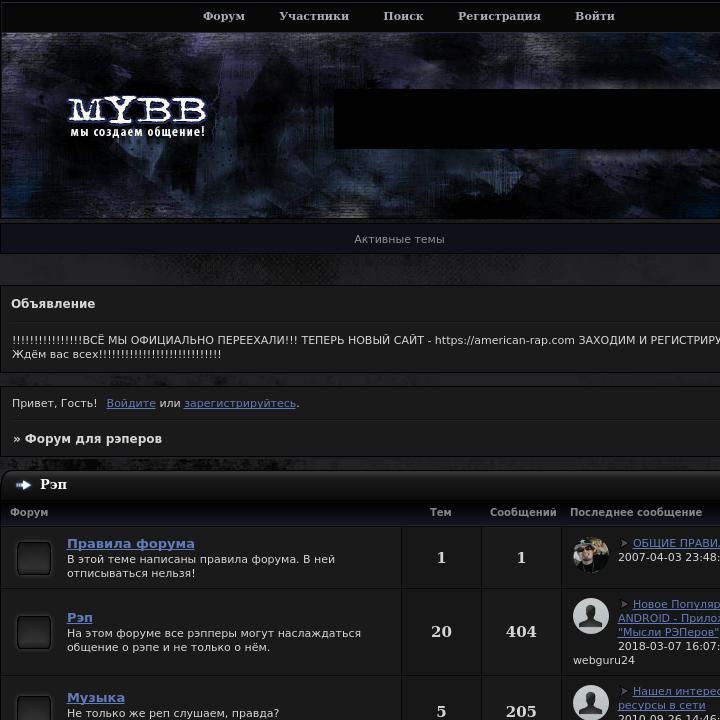Viewport: 720px width, 720px height.
Task: Click the зарегистрируйтесь link
Action: 240,403
